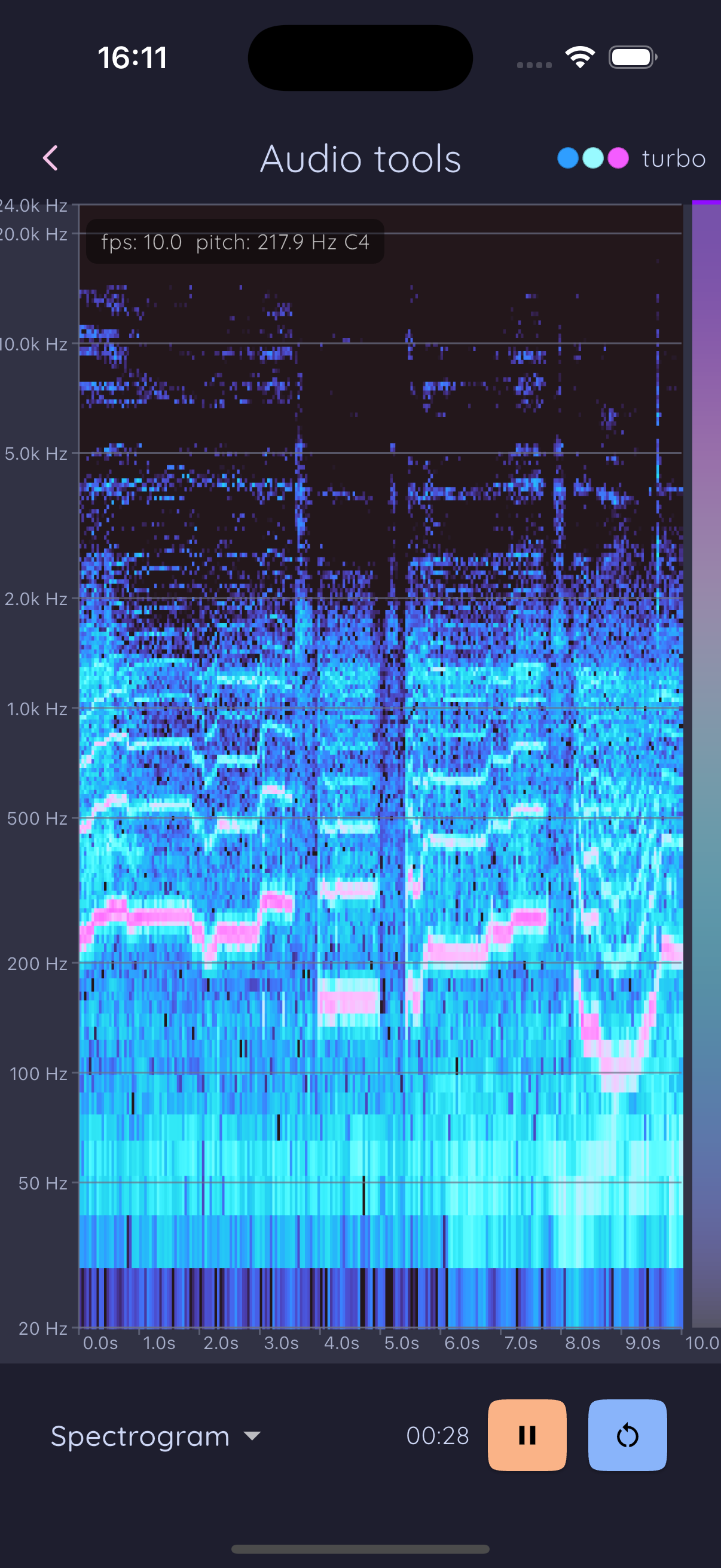Click the fps and pitch info overlay

pos(235,242)
